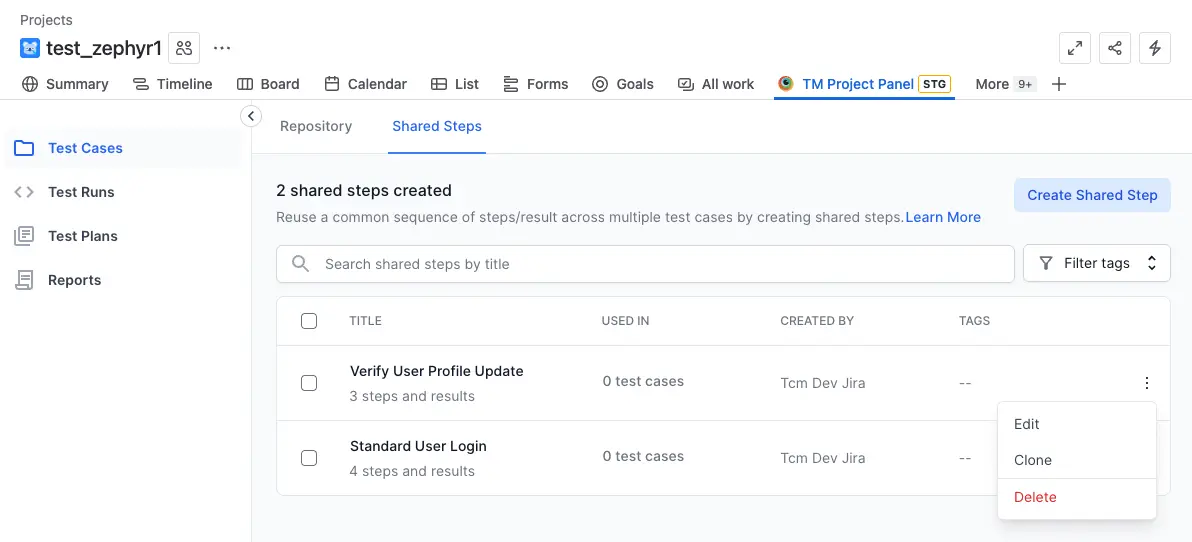Expand the More 9+ tabs menu
Screen dimensions: 1192x542
click(1004, 84)
